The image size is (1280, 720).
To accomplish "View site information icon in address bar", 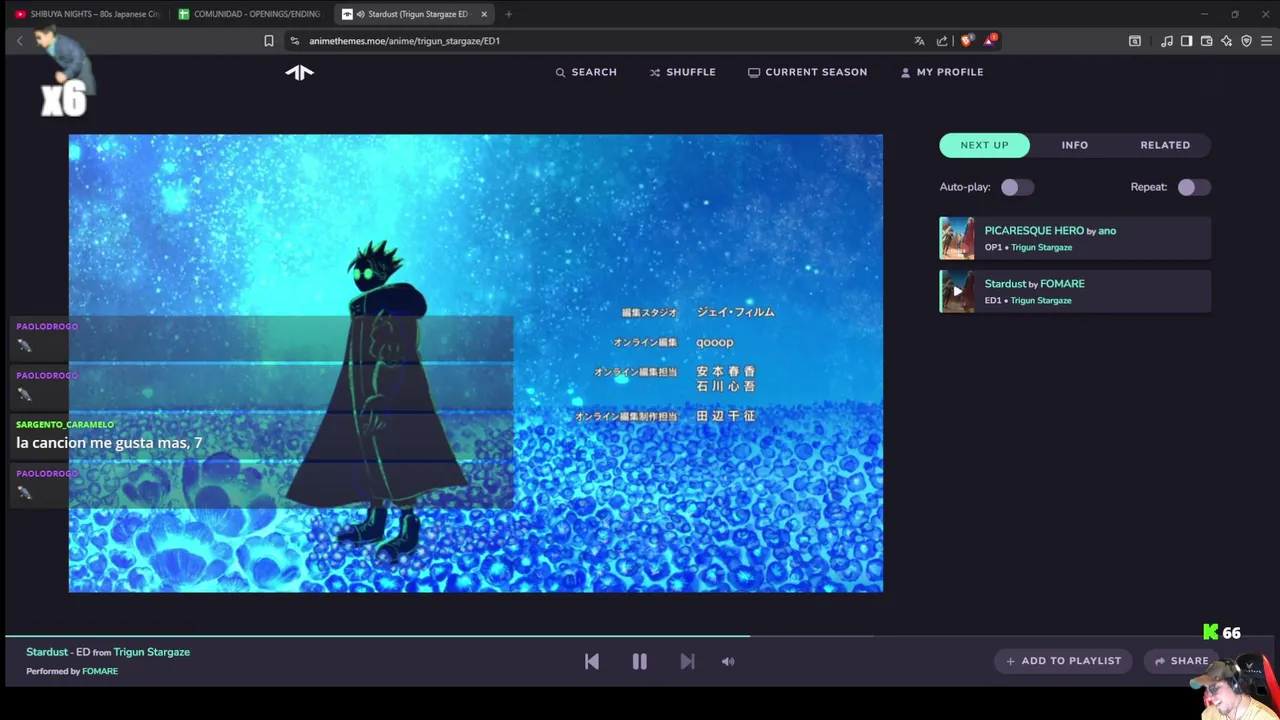I will pyautogui.click(x=294, y=41).
